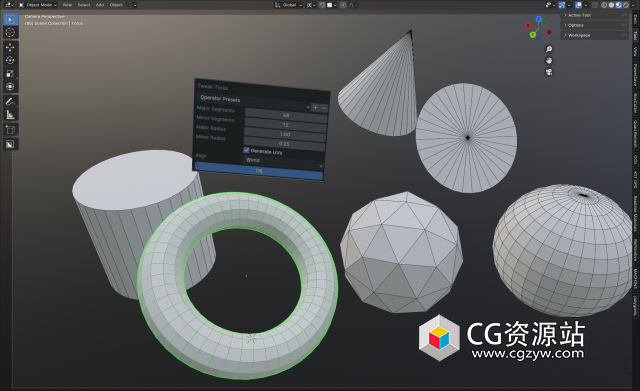Select the icosphere object in viewport

402,252
